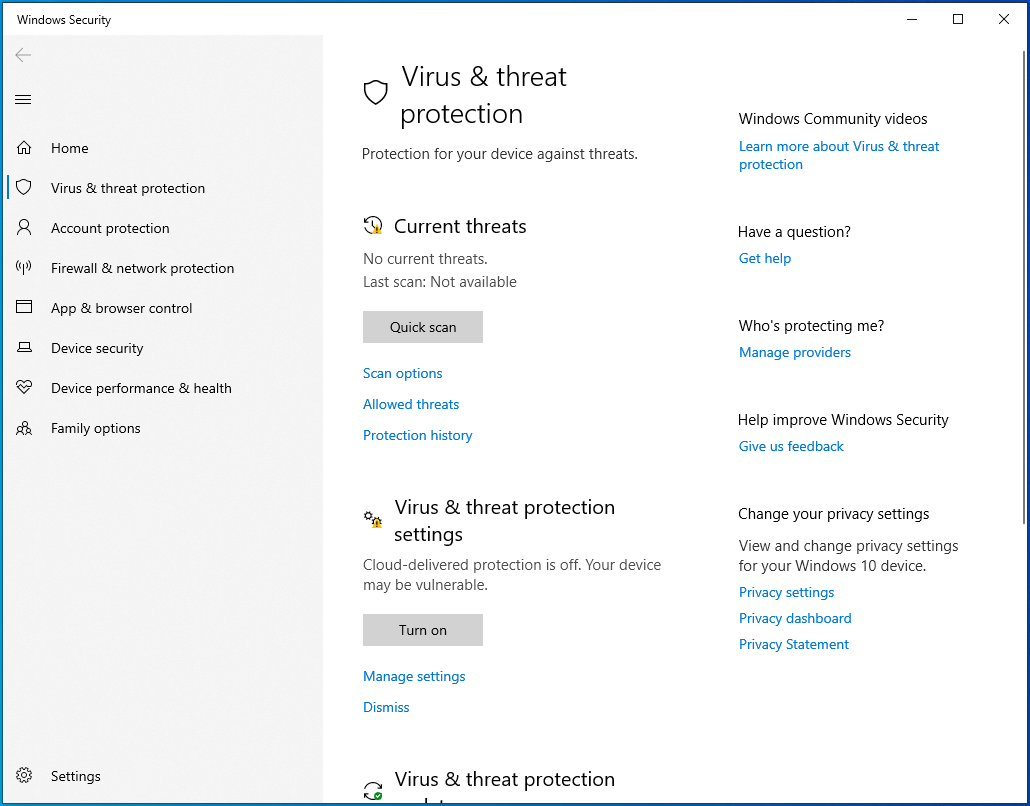Select the App & browser control icon
The width and height of the screenshot is (1030, 806).
point(23,307)
